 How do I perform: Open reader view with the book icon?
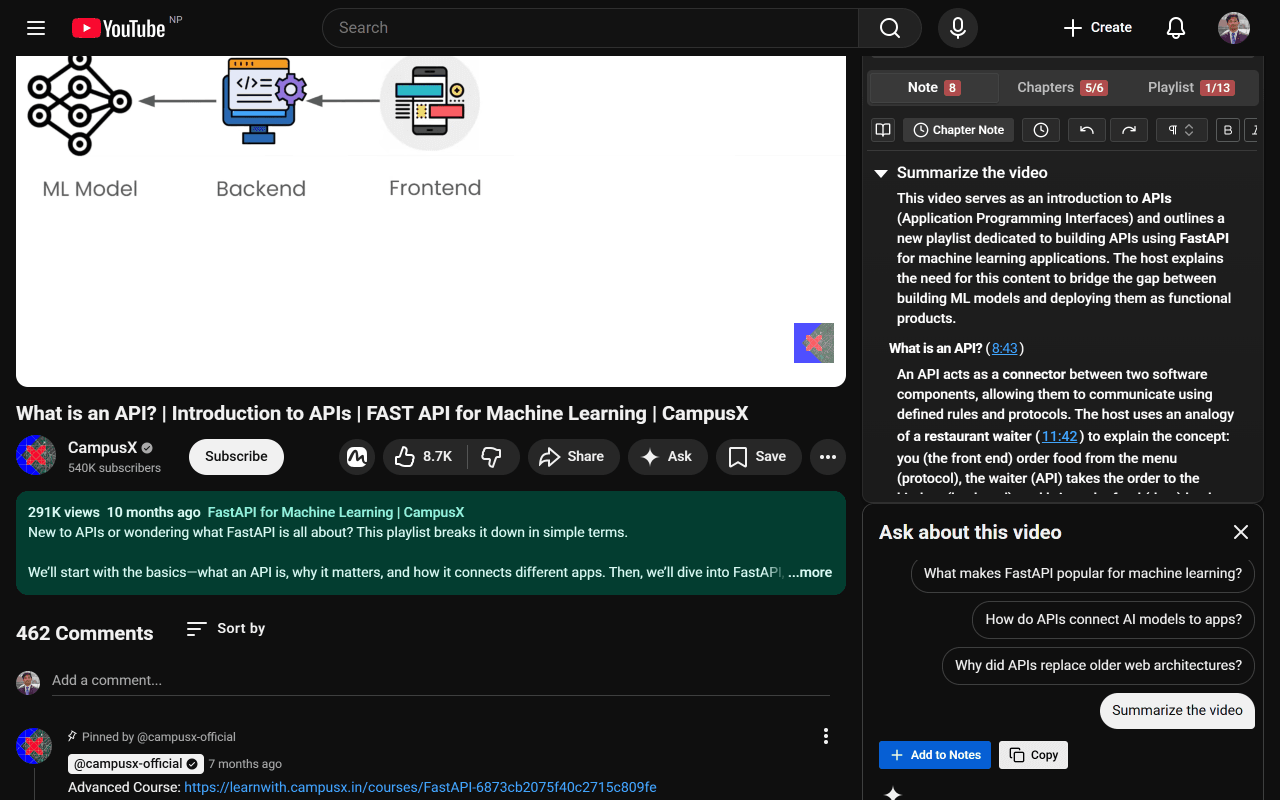coord(883,129)
